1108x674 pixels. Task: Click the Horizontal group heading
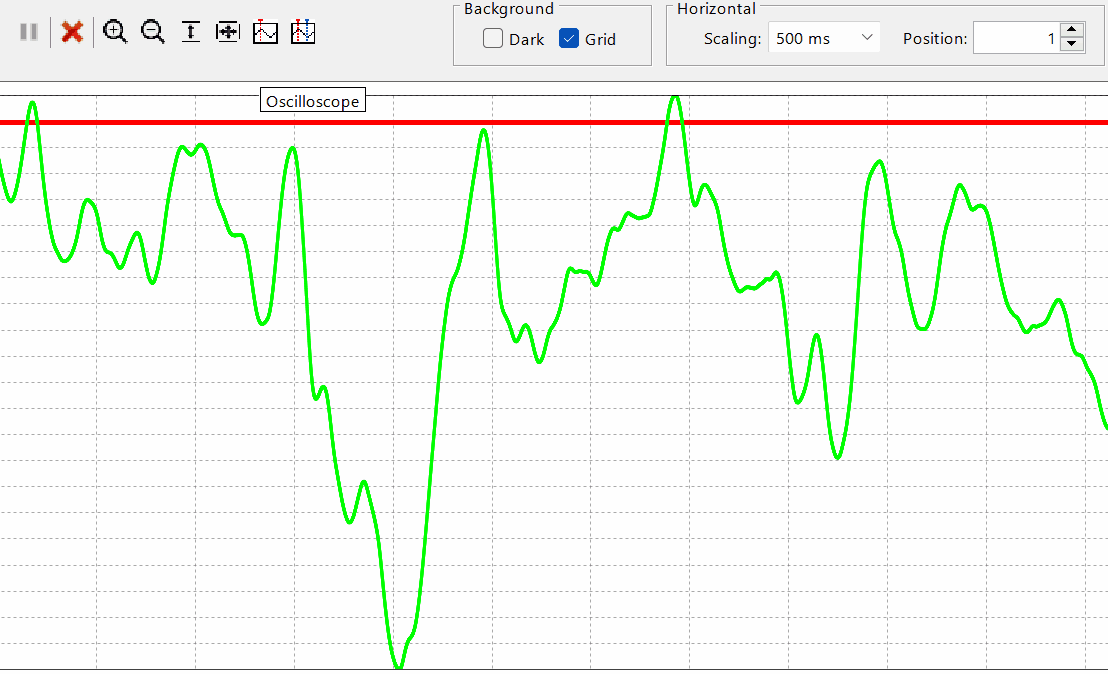point(716,9)
